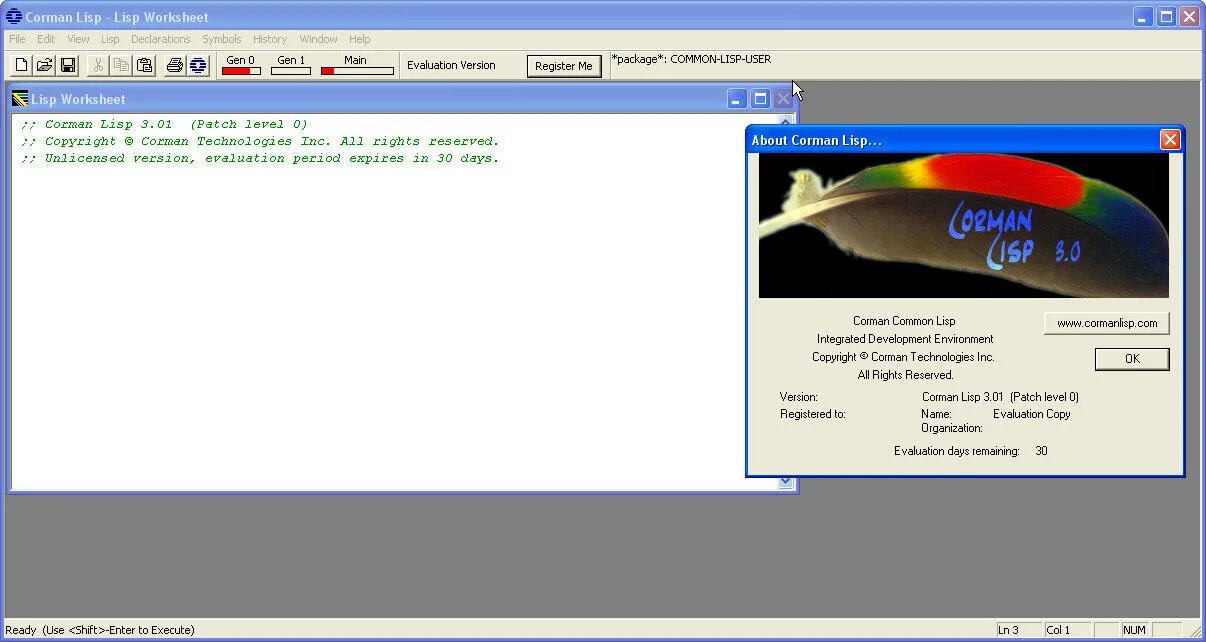The image size is (1206, 642).
Task: Click the worksheet scrollbar down arrow
Action: 785,482
